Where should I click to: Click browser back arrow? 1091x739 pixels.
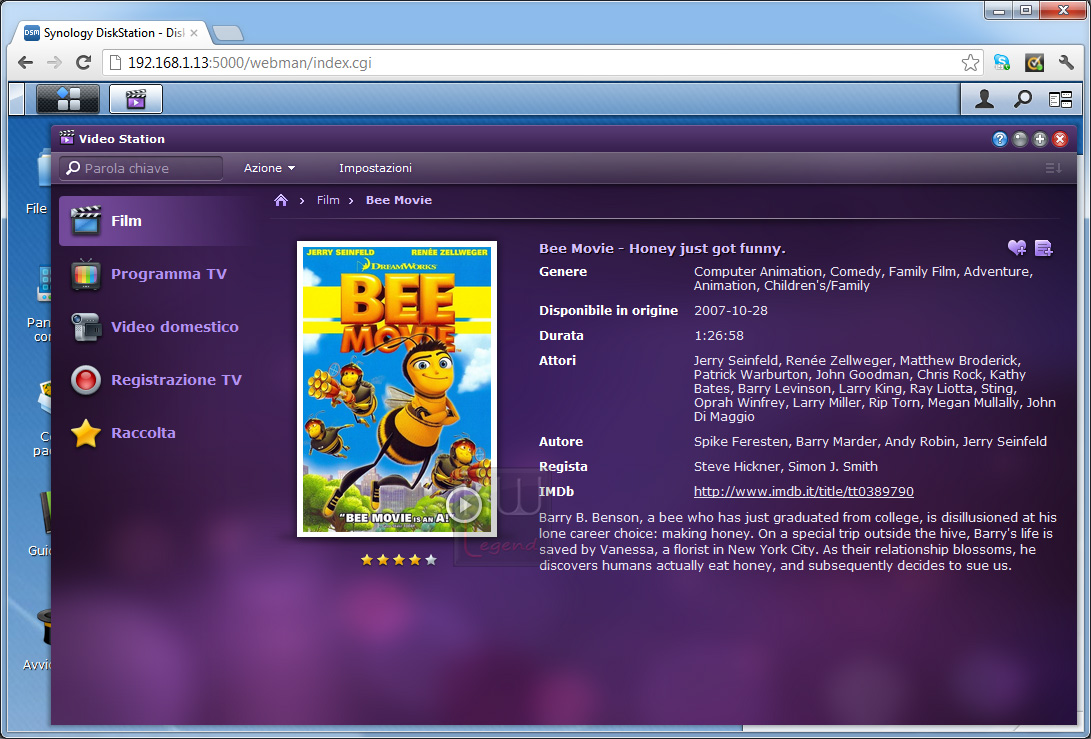point(26,63)
